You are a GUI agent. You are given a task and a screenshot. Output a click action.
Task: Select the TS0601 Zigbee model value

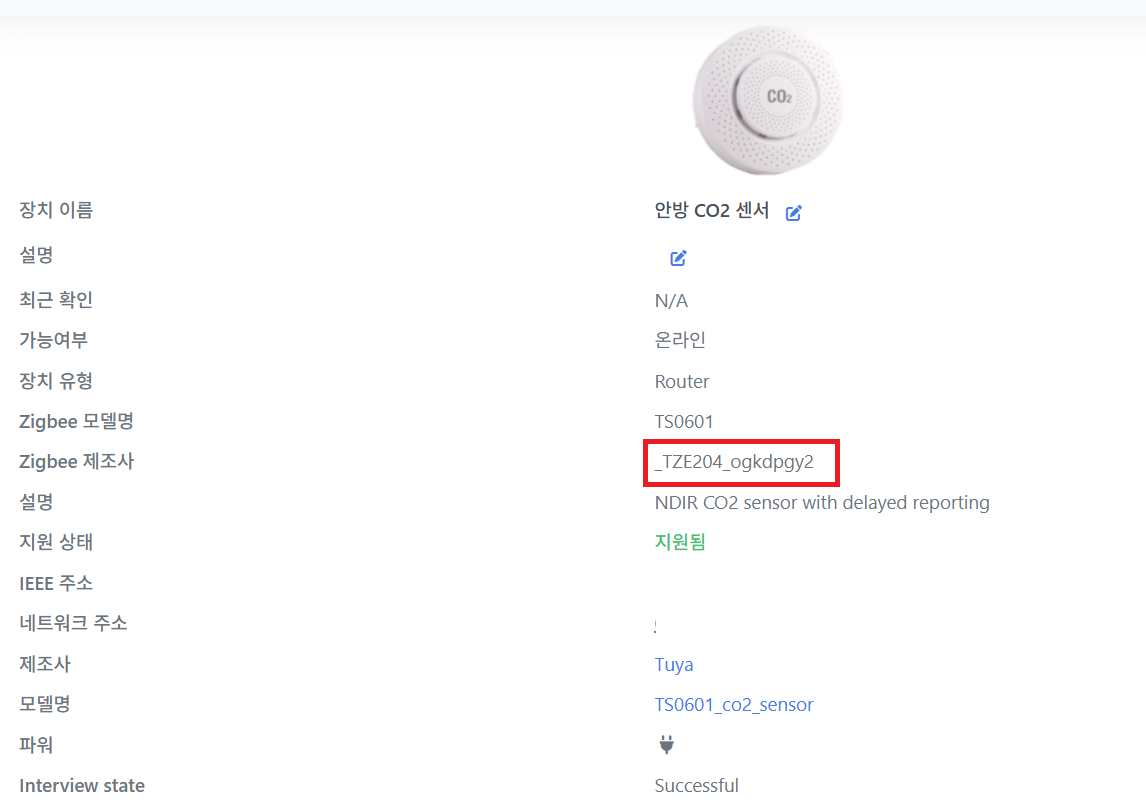pyautogui.click(x=683, y=422)
